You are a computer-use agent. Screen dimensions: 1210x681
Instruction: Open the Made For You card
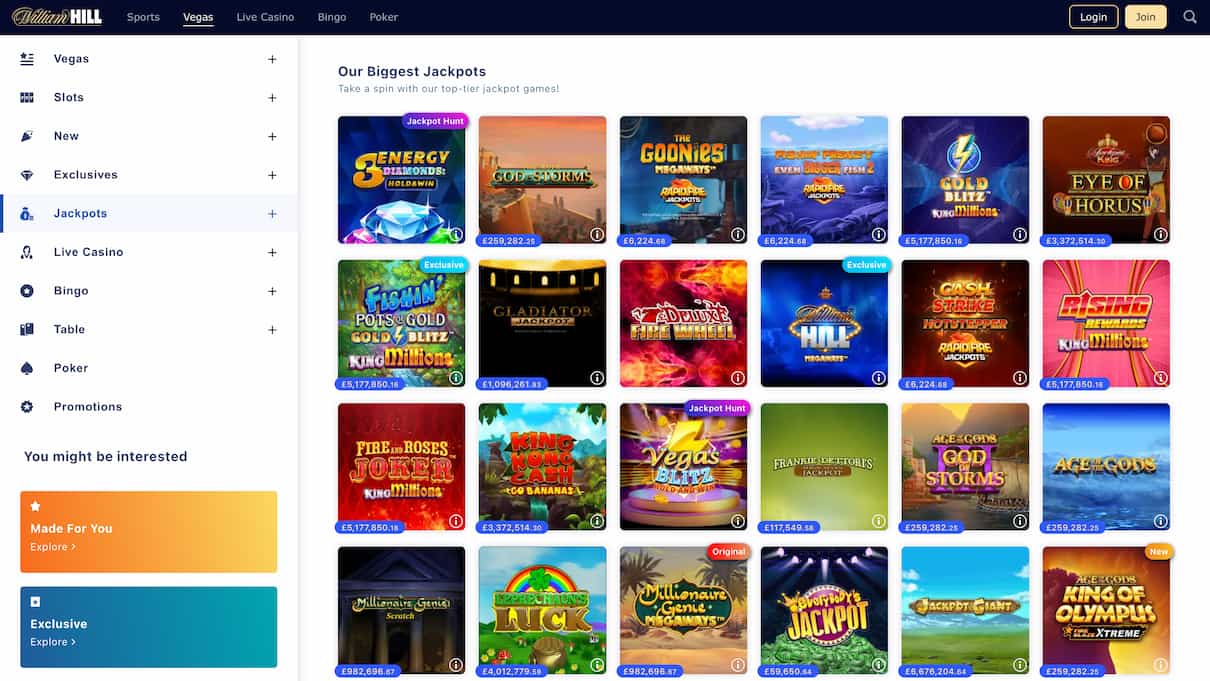[x=149, y=532]
